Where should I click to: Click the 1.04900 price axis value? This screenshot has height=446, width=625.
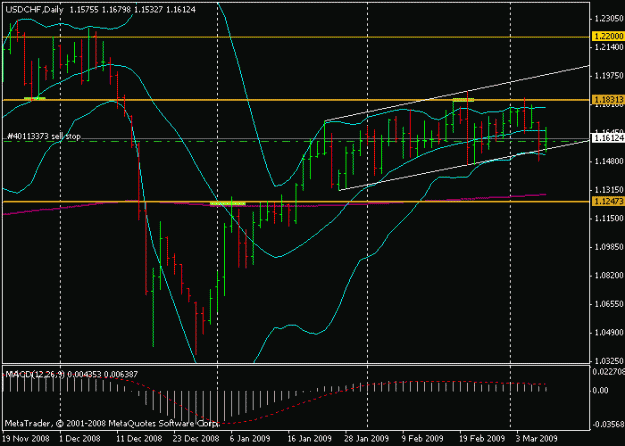[608, 332]
